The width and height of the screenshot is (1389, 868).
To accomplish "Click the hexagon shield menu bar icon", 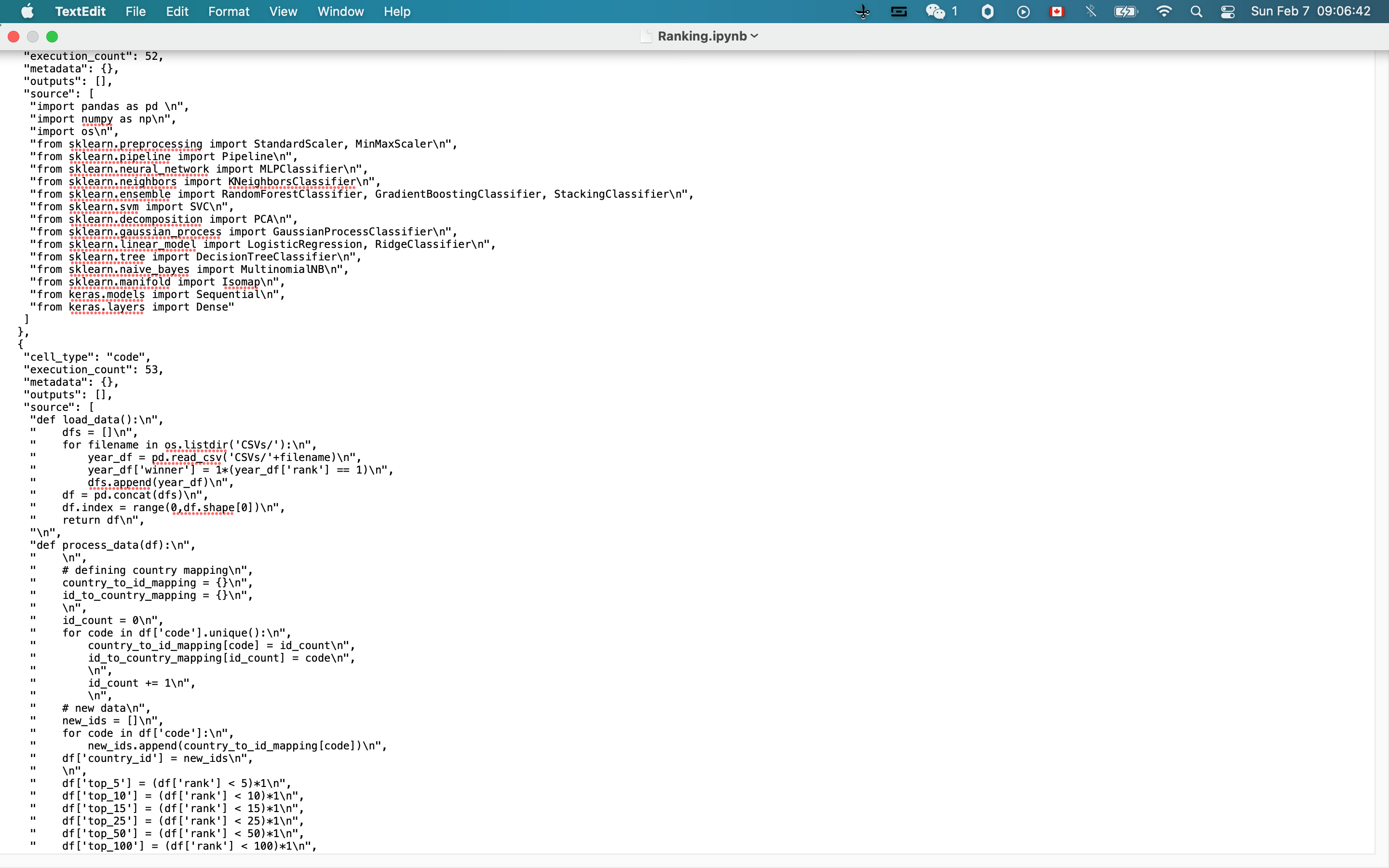I will [x=987, y=12].
